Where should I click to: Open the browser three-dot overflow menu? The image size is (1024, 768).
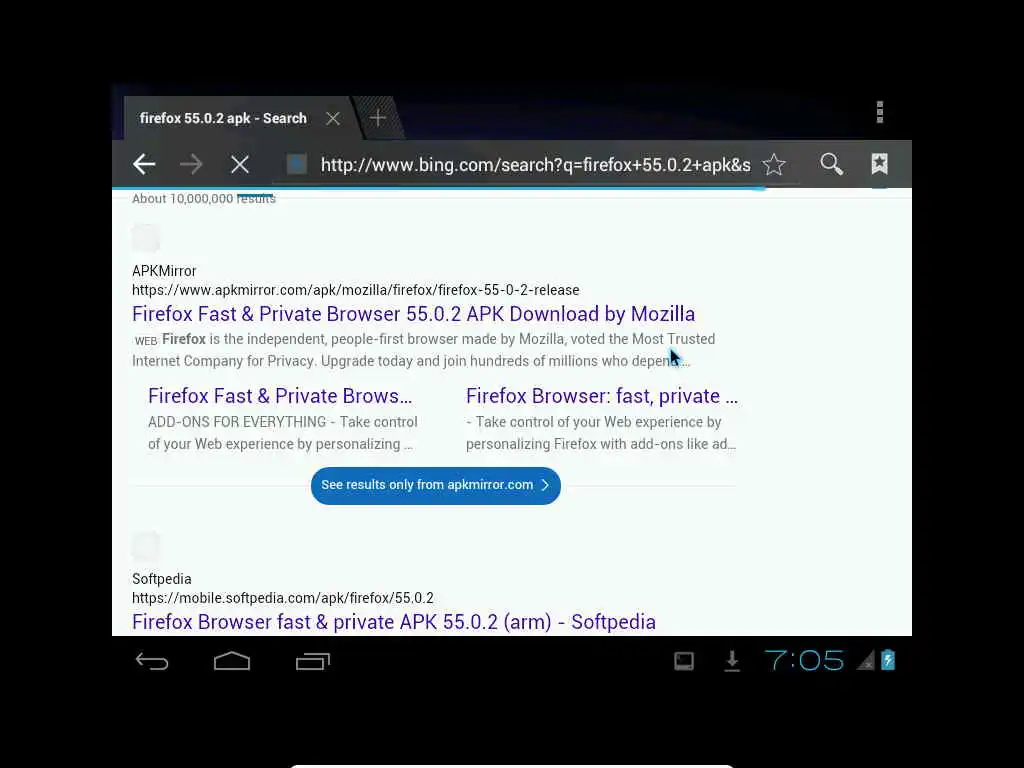pyautogui.click(x=880, y=112)
